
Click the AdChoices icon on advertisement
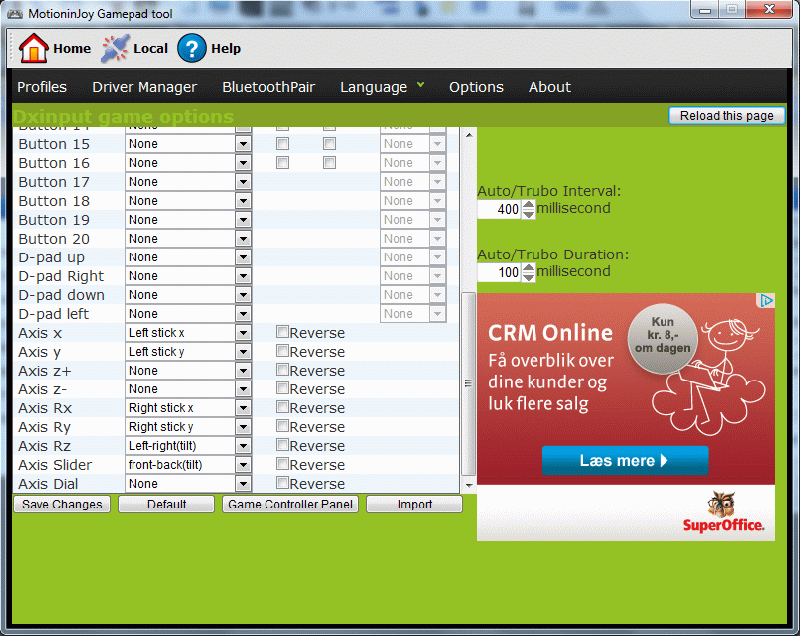766,300
